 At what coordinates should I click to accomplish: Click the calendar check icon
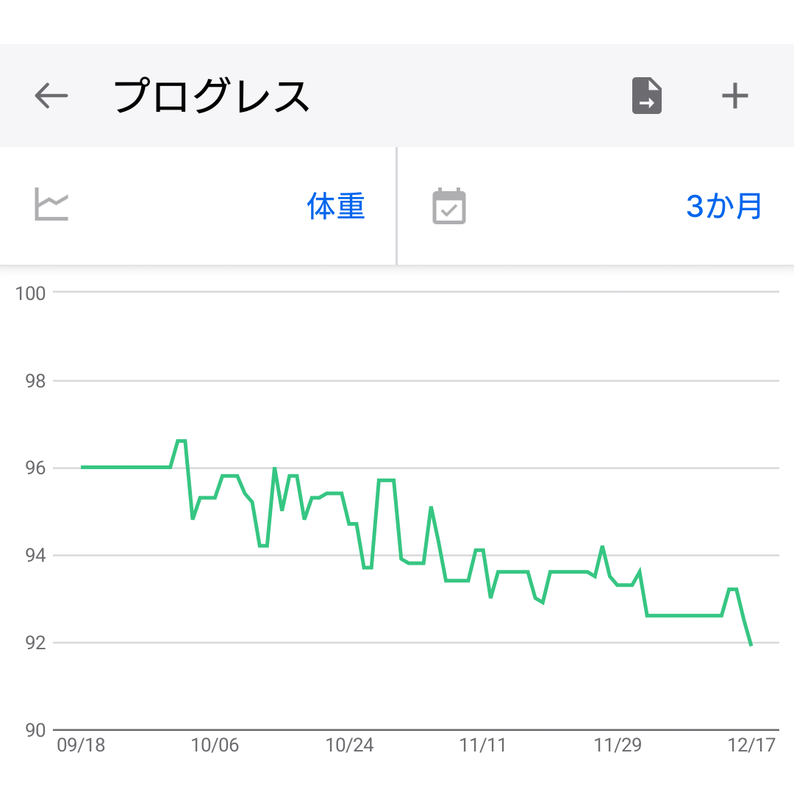(x=449, y=206)
